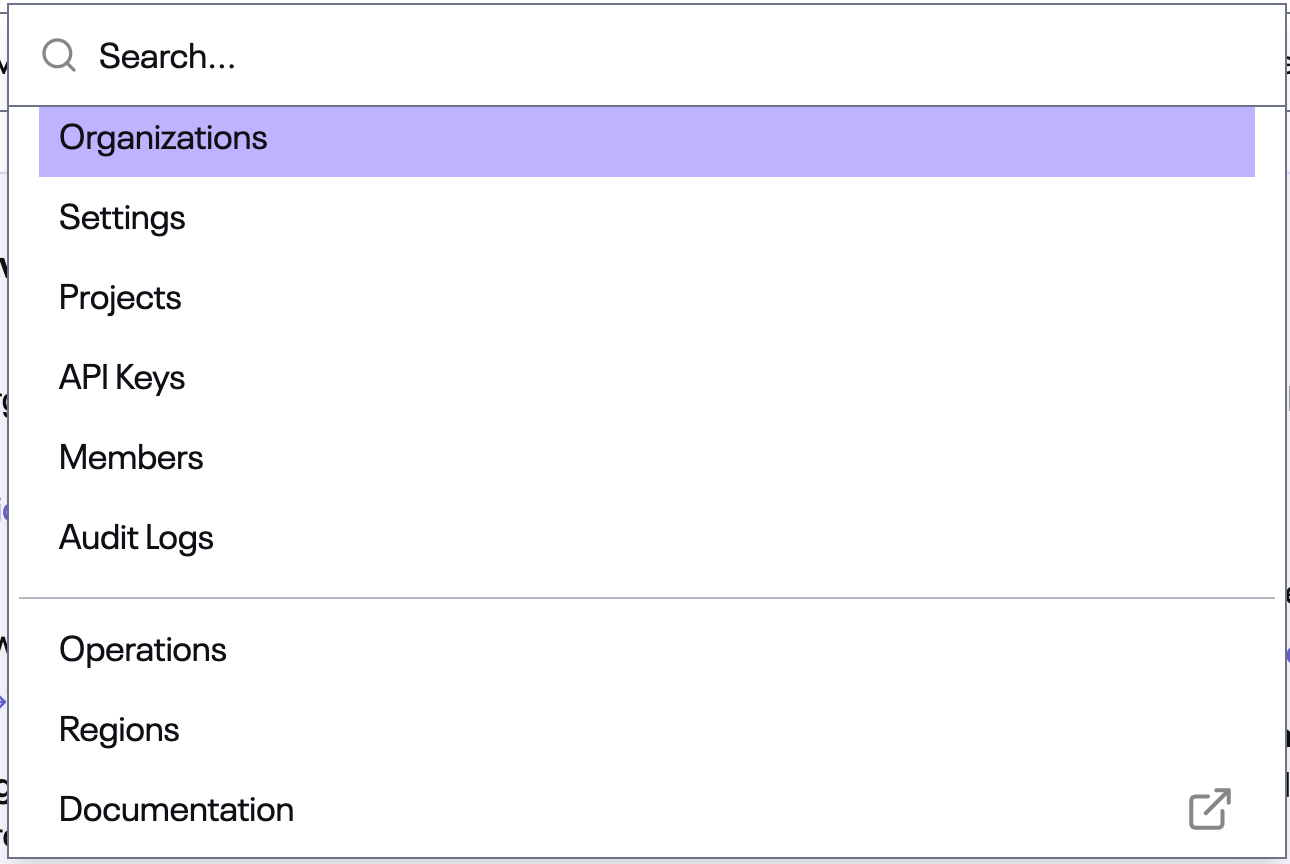The image size is (1290, 864).
Task: View API Keys from the palette
Action: point(123,378)
